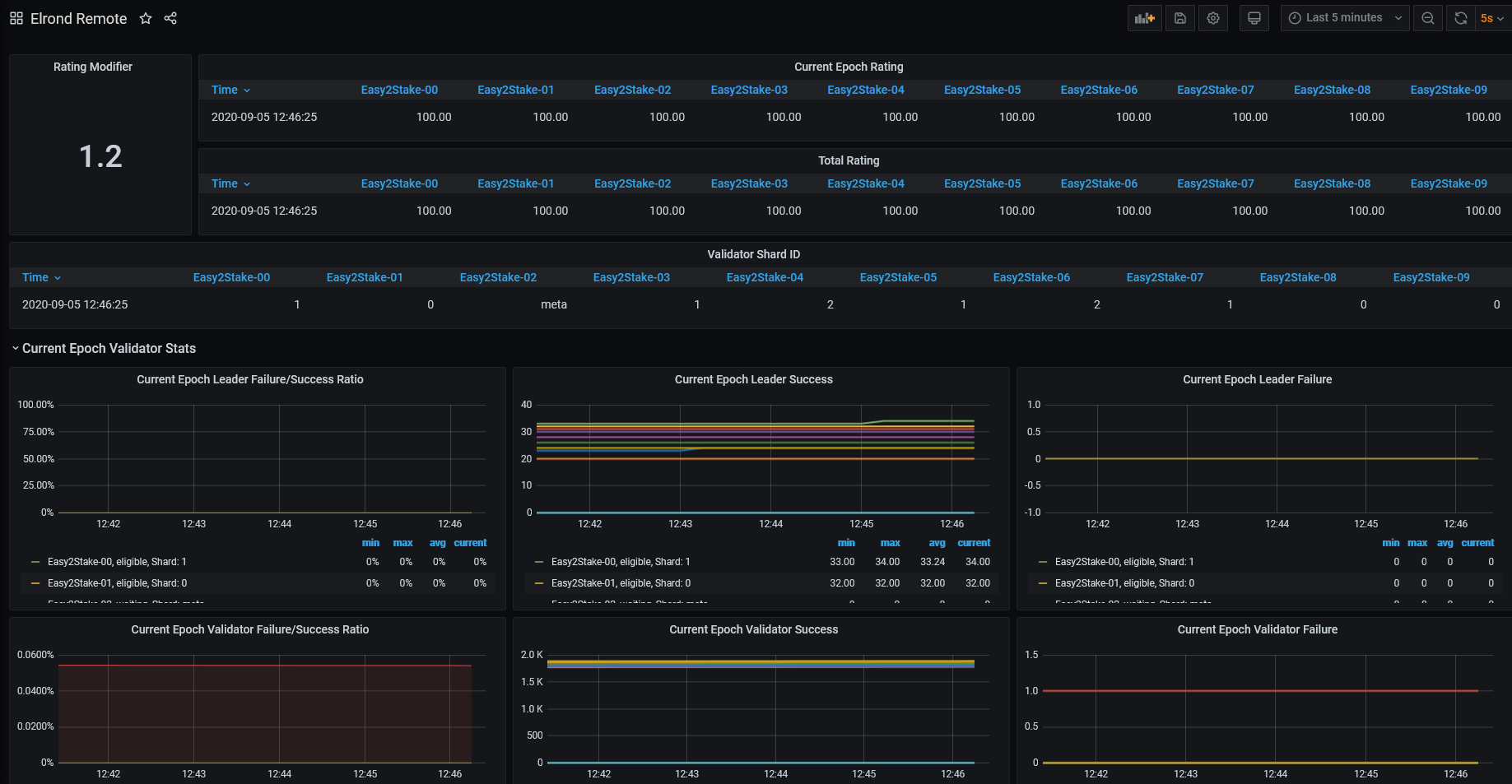Click 2020-09-05 12:46:25 in Total Rating table
1512x784 pixels.
pos(264,211)
